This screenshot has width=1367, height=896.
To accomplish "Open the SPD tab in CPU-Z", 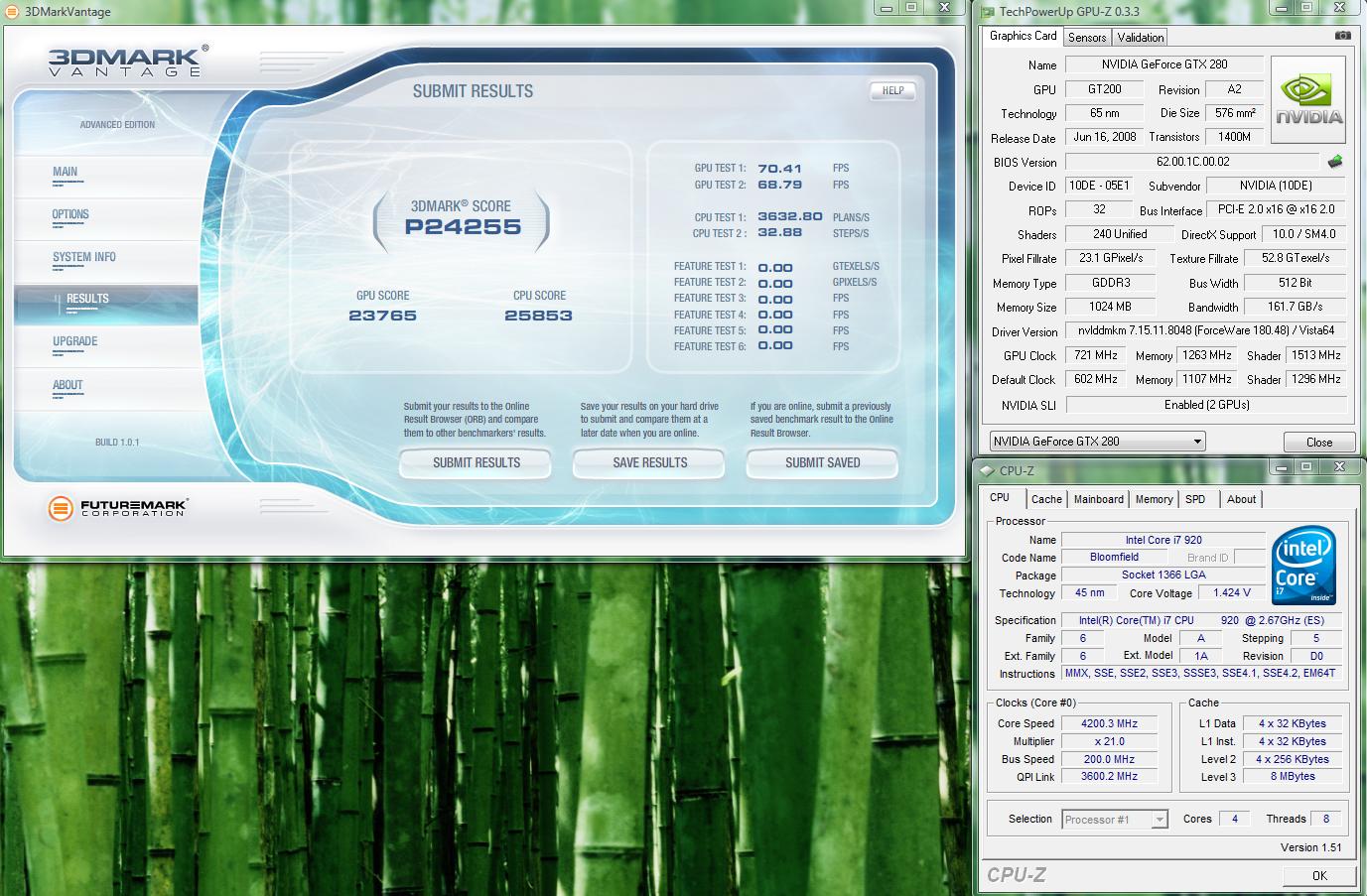I will click(1195, 499).
